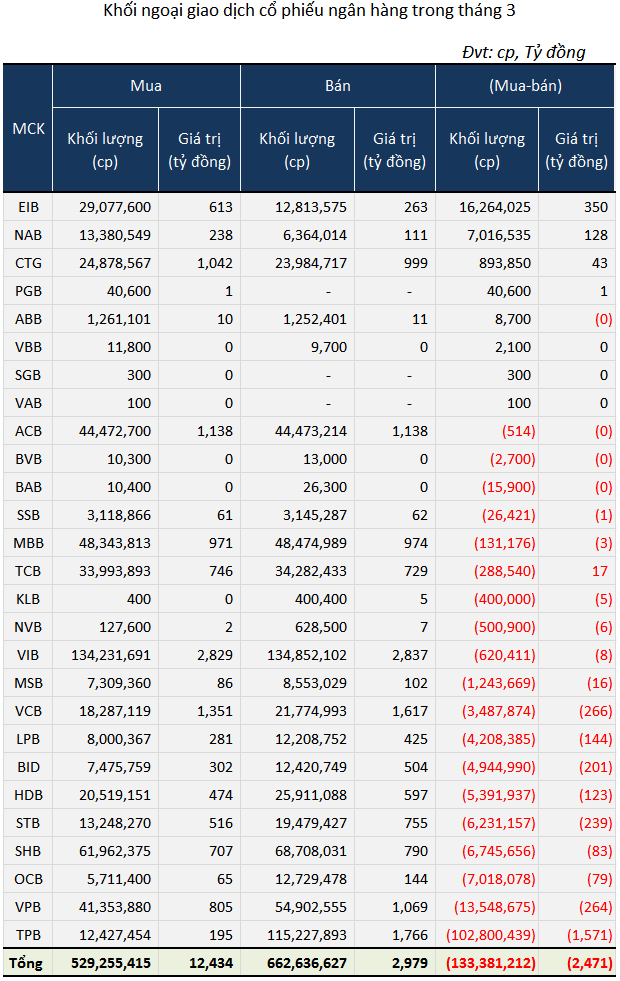Screen dimensions: 620x981
Task: Click the EIB ticker cell
Action: 28,207
